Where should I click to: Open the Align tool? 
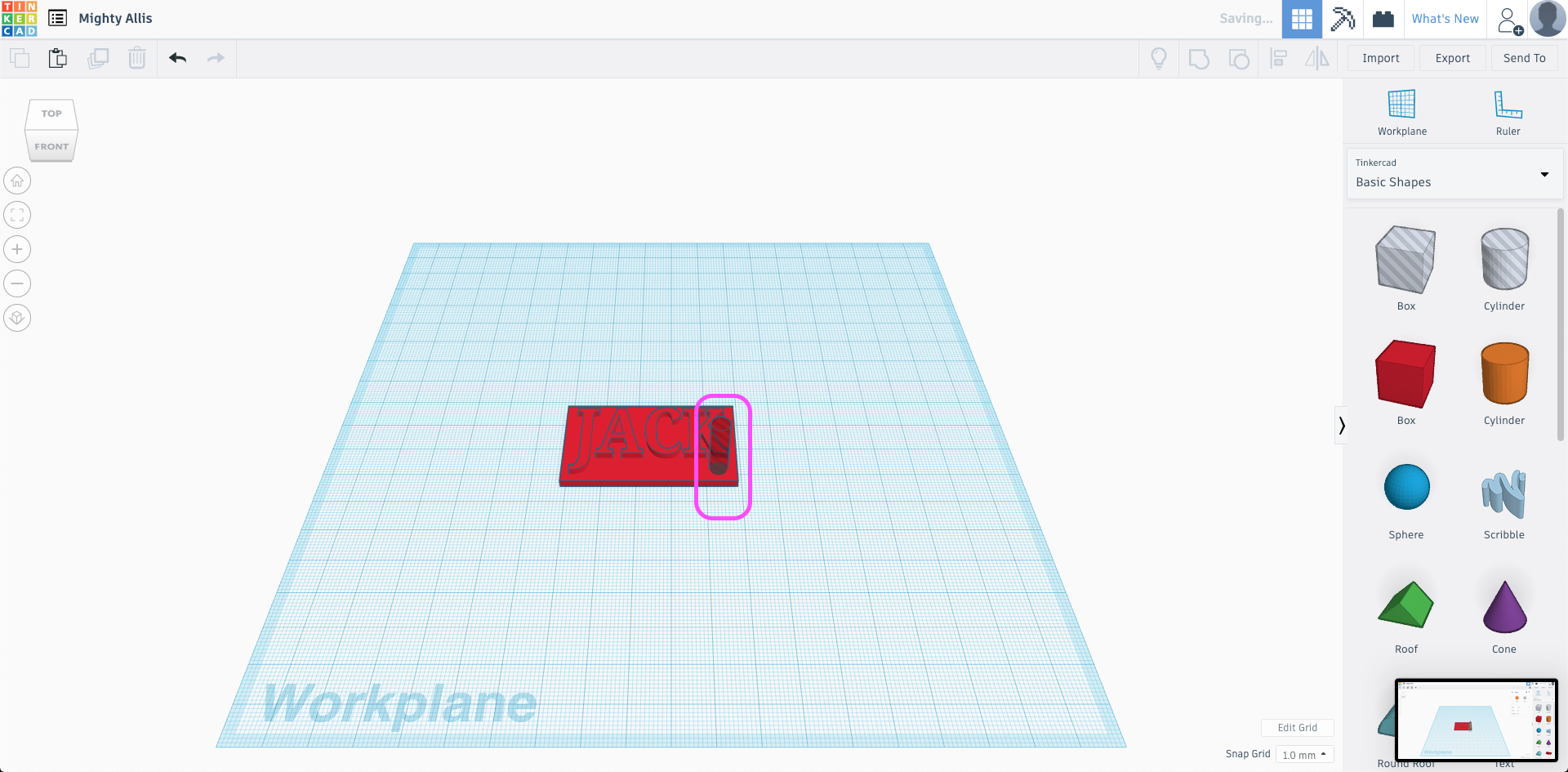tap(1278, 58)
